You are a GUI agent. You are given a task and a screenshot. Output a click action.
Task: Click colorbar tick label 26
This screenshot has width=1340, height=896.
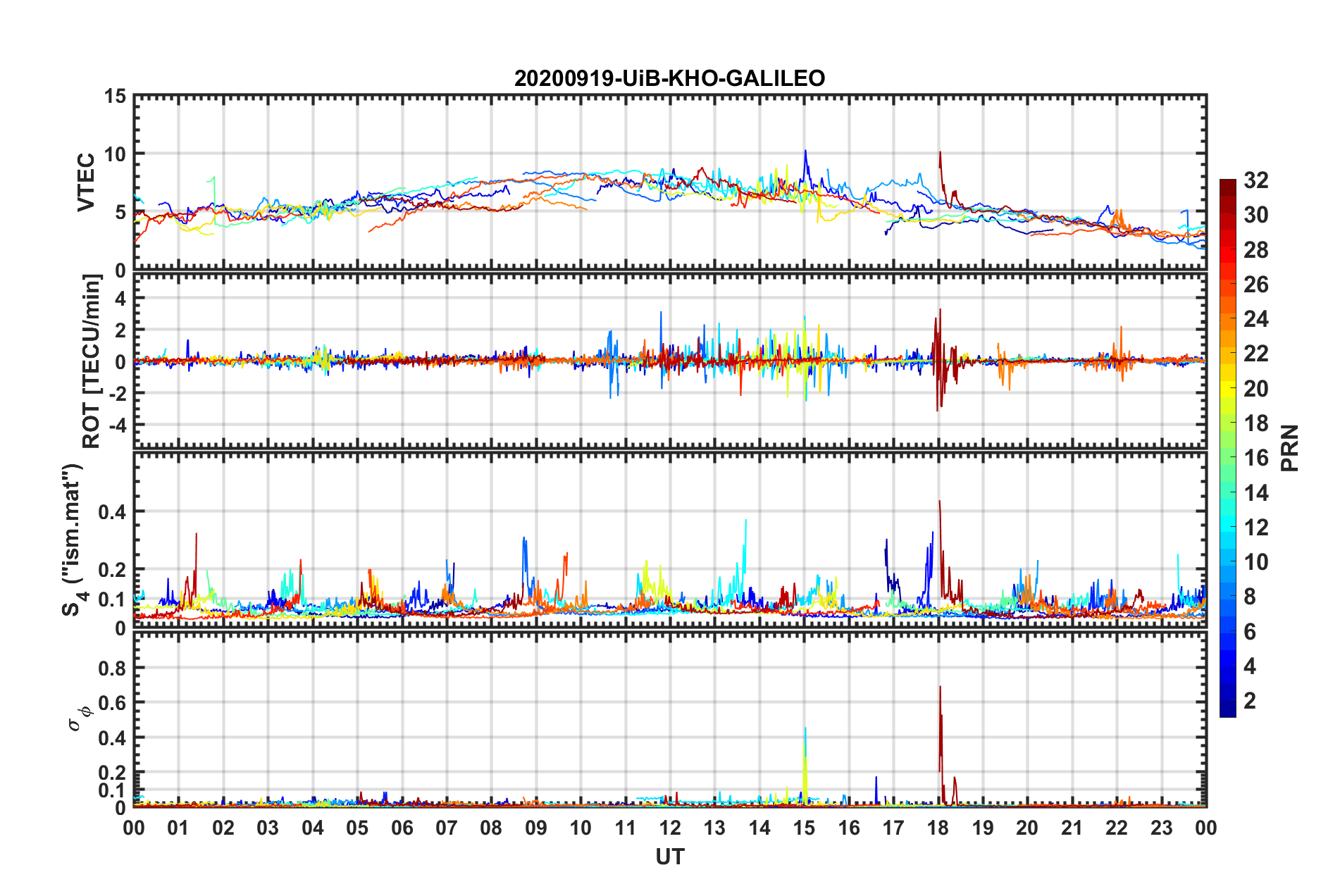[1256, 285]
